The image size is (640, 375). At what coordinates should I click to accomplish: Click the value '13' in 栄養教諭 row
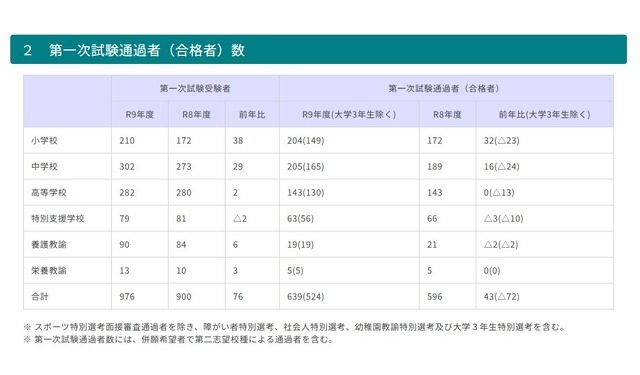pyautogui.click(x=124, y=271)
